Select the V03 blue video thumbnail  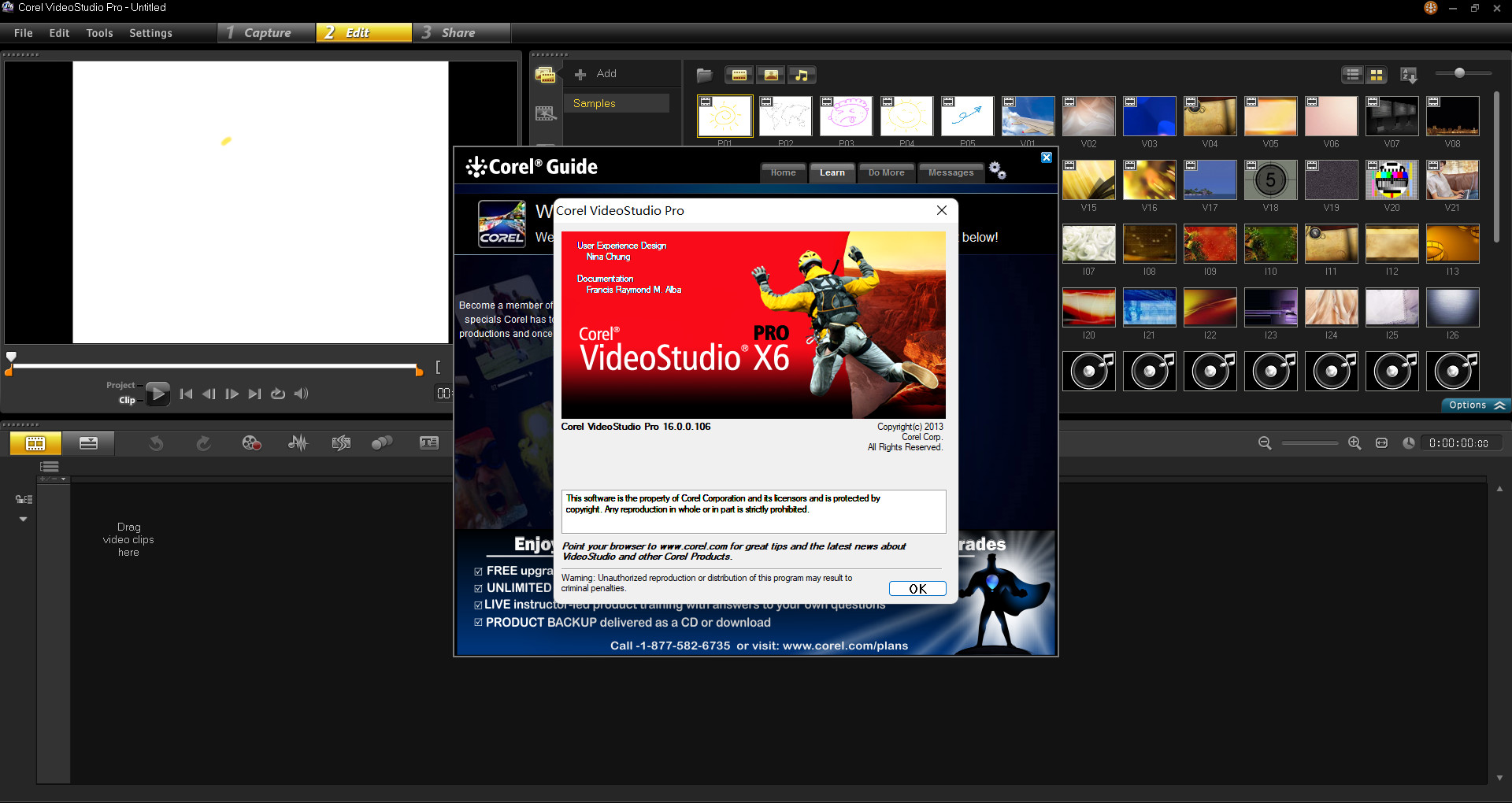[1150, 117]
